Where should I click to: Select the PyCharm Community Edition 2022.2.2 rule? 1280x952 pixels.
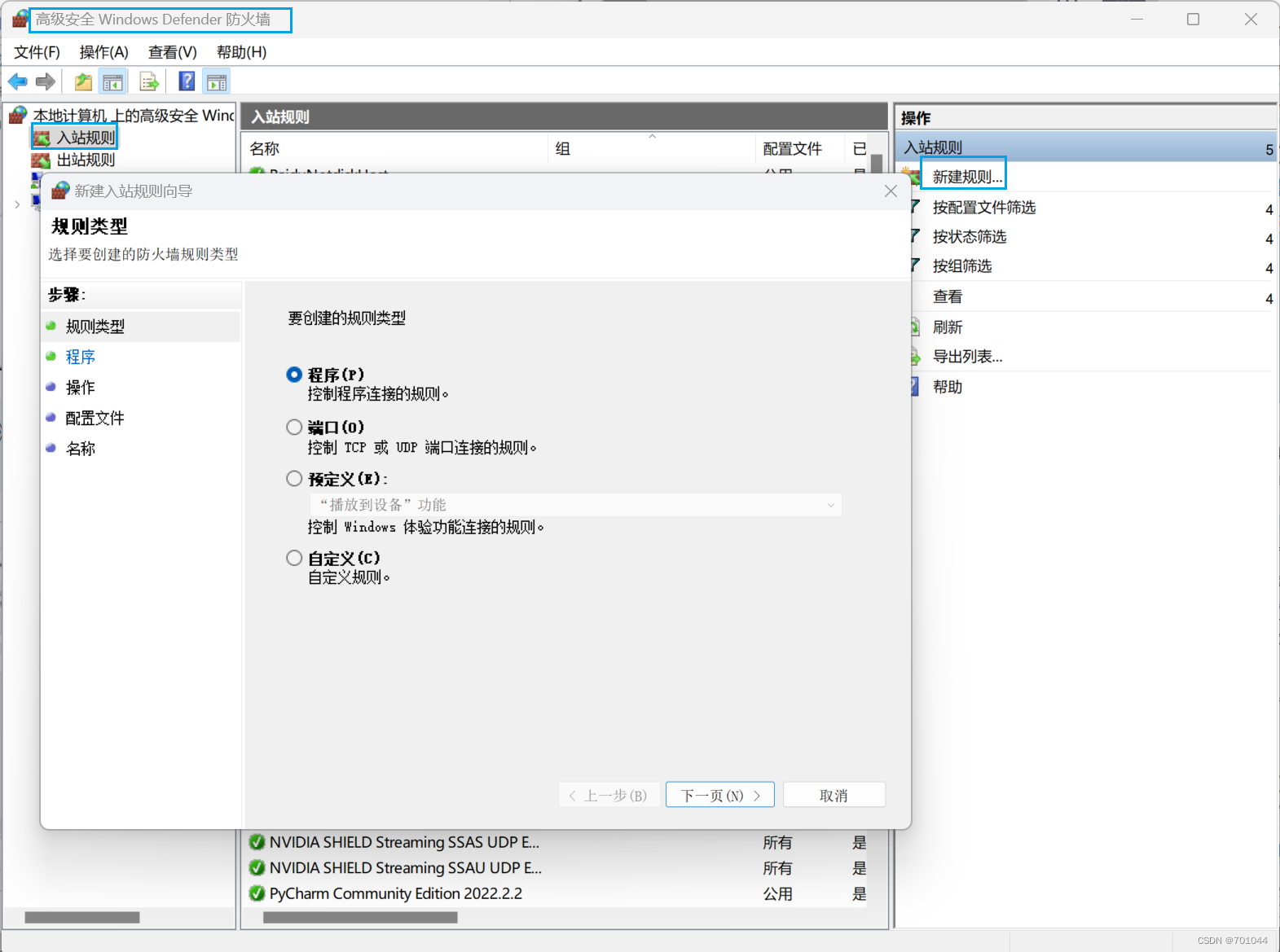tap(396, 893)
